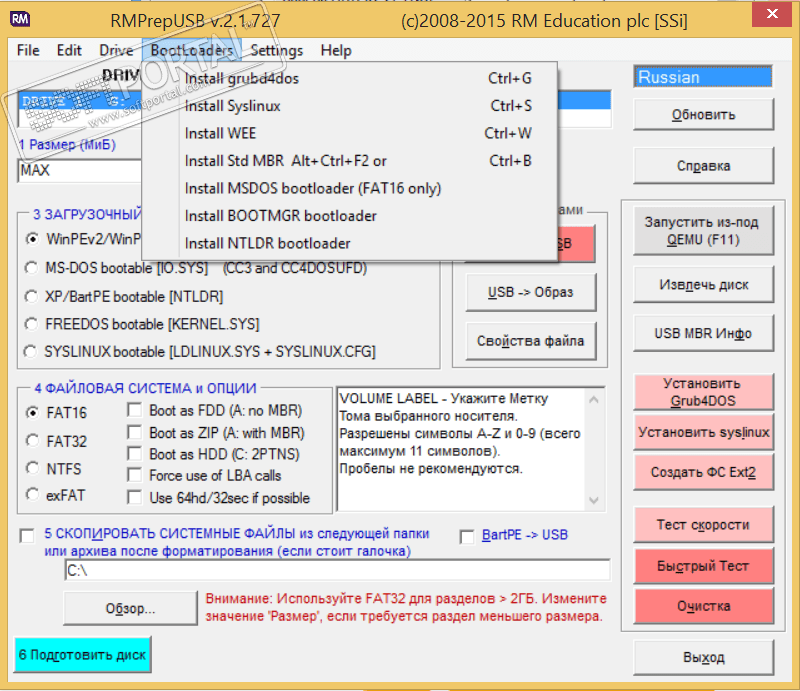Select MS-DOS bootable [IO.SYS] radio option
The width and height of the screenshot is (800, 691).
point(32,268)
